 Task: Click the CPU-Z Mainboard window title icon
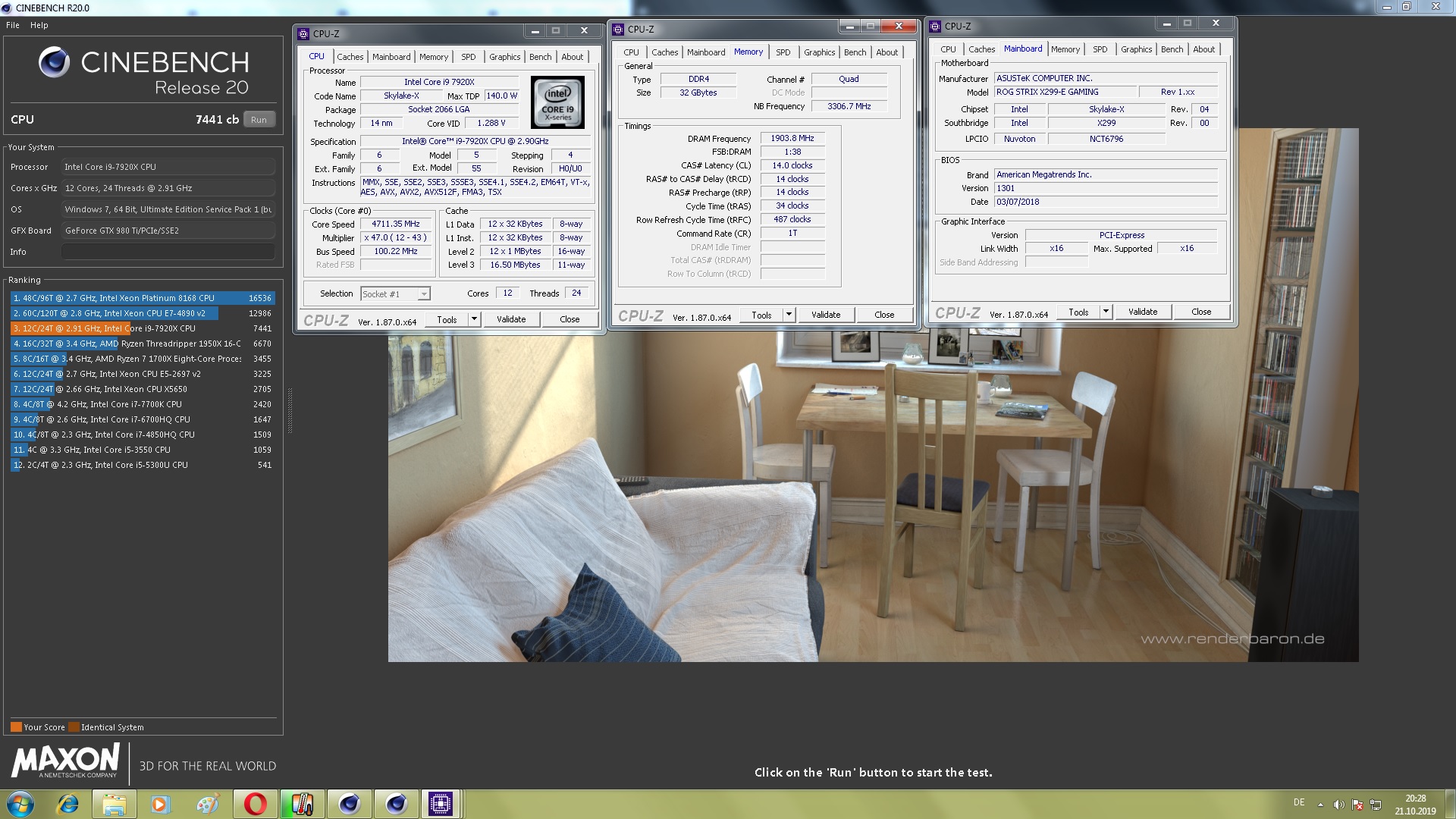tap(935, 26)
